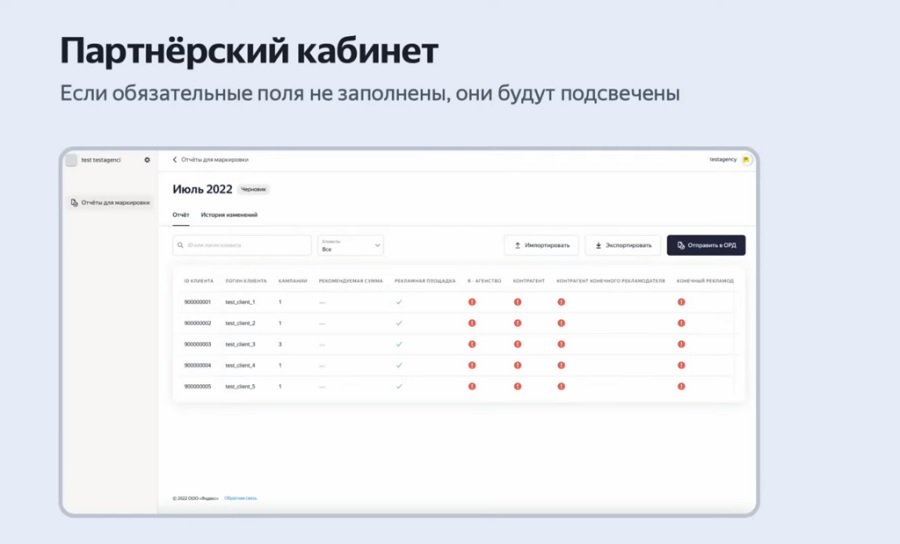Click the Логин клиента column header
Screen dimensions: 900x544
point(246,281)
